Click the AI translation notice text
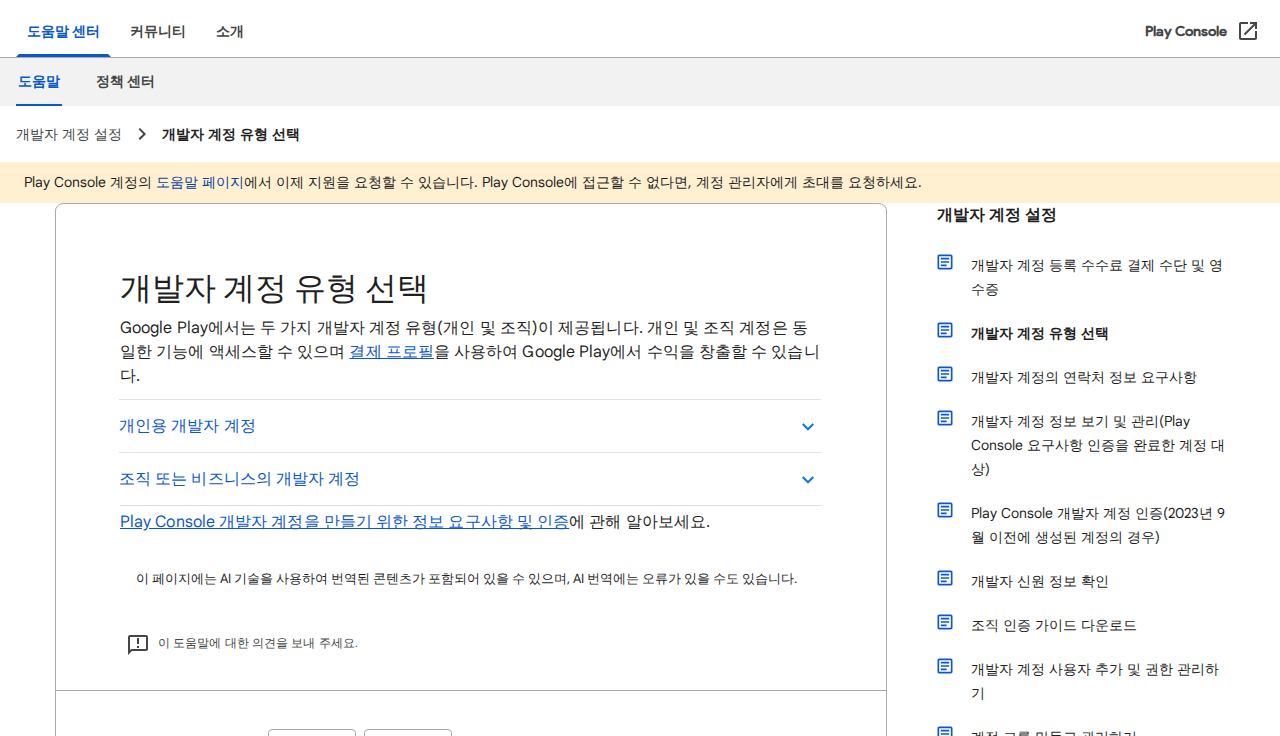The width and height of the screenshot is (1280, 736). tap(467, 578)
